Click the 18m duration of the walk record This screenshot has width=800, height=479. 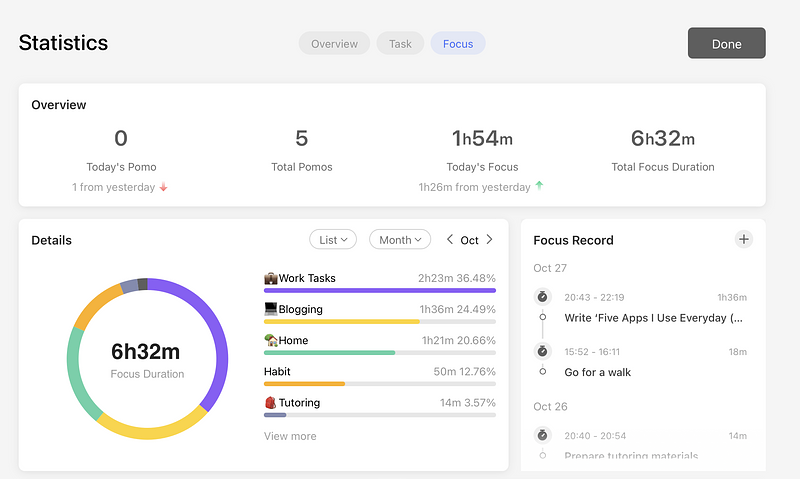[738, 352]
